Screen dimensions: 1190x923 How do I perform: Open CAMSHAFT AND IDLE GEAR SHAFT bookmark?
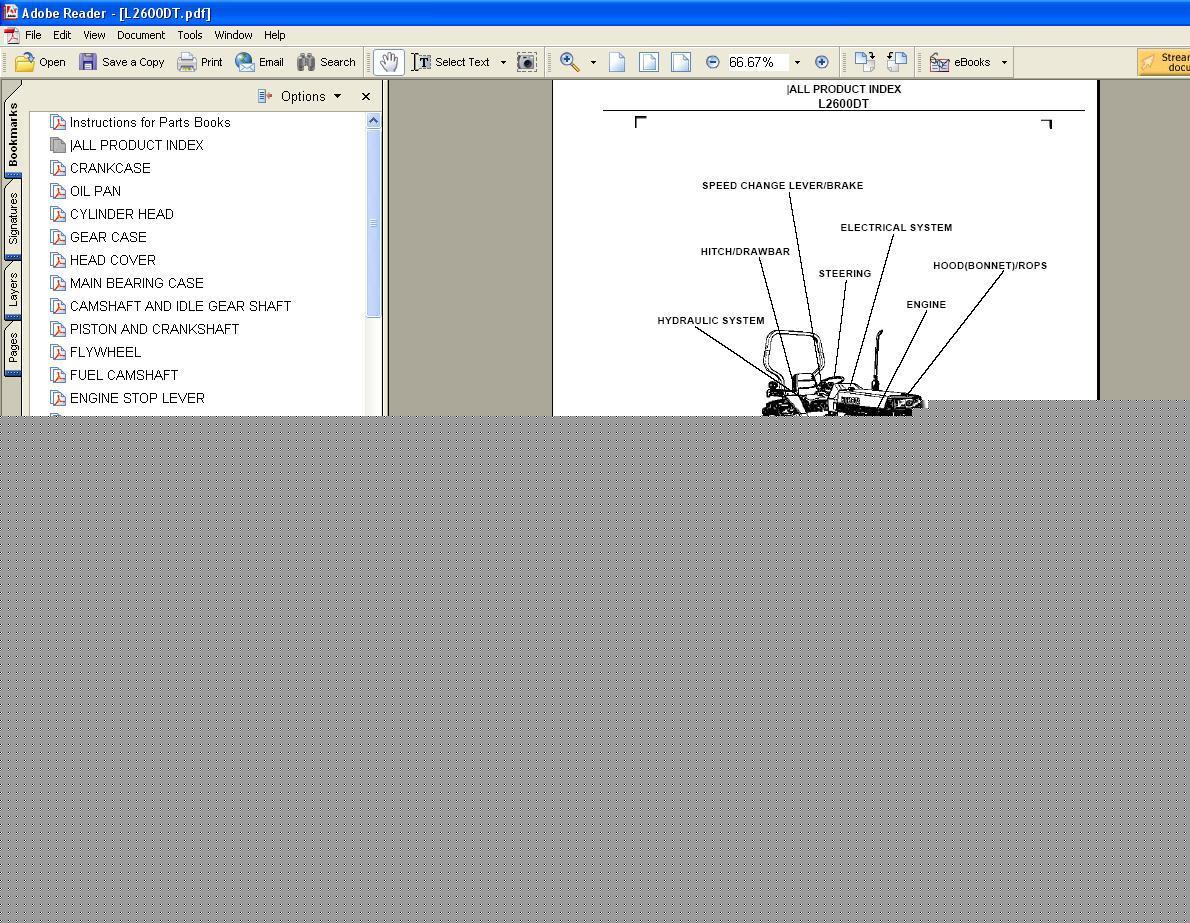180,306
